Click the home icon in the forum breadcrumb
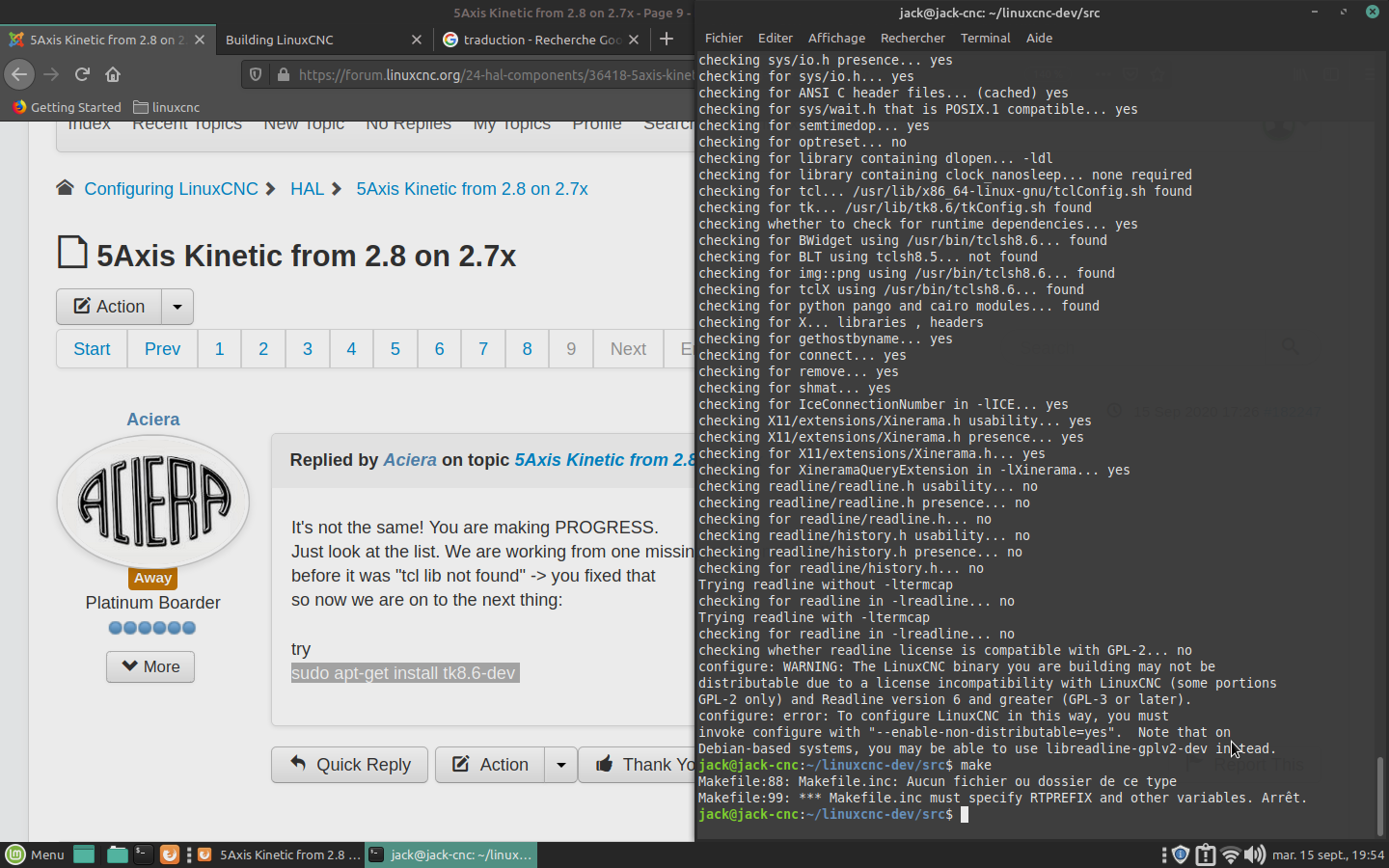This screenshot has height=868, width=1389. (x=65, y=187)
